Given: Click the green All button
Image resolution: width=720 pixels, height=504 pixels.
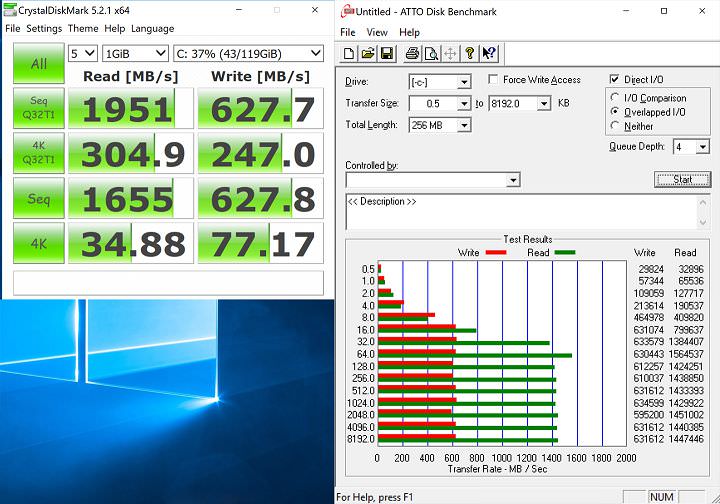Looking at the screenshot, I should point(39,63).
